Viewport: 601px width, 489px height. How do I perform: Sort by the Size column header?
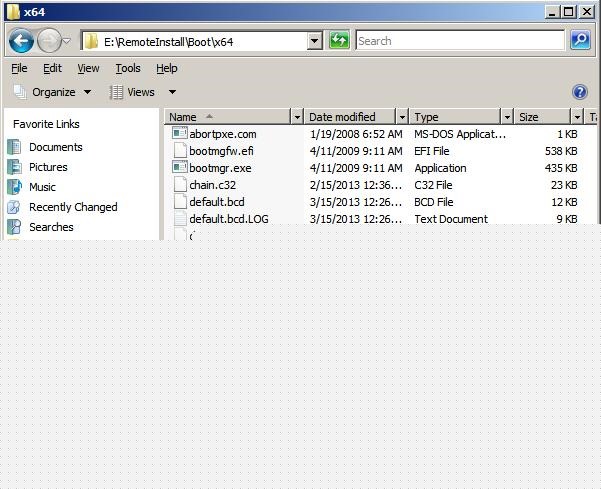coord(542,117)
